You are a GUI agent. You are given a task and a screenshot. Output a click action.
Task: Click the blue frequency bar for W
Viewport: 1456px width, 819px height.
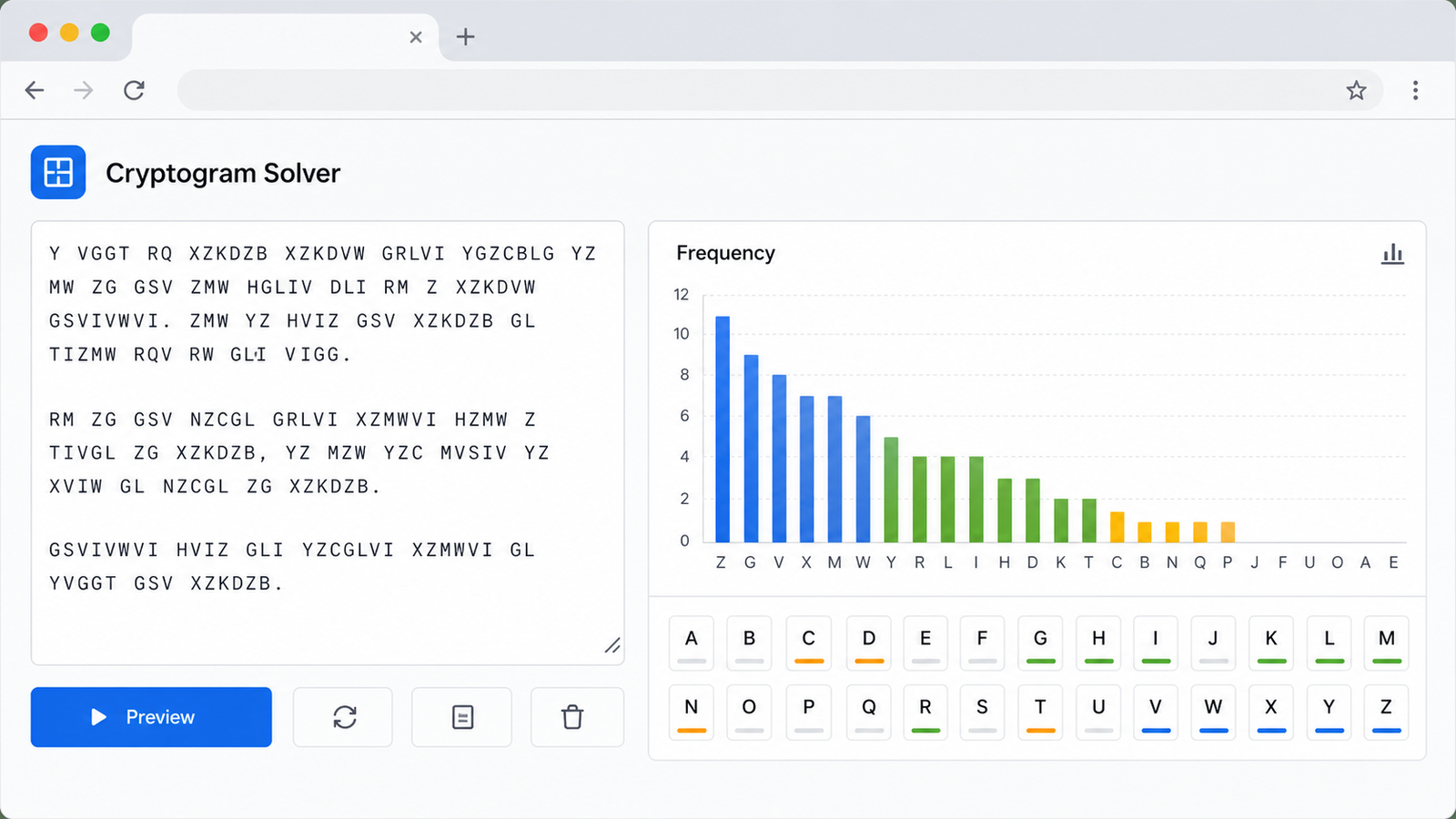click(x=863, y=480)
